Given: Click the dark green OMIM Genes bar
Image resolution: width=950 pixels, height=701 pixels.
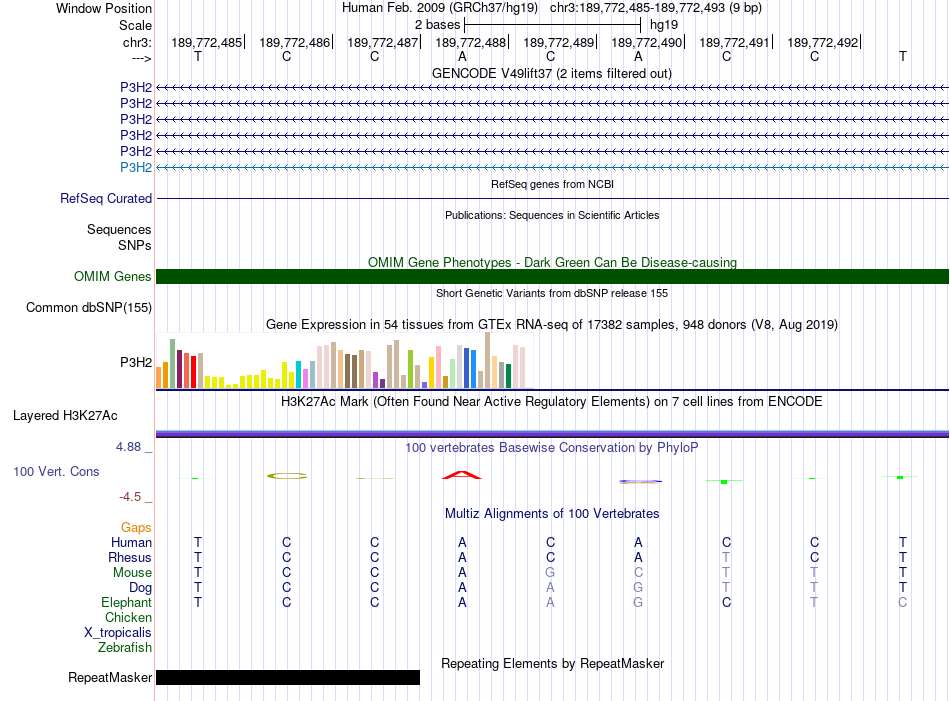Looking at the screenshot, I should tap(552, 276).
